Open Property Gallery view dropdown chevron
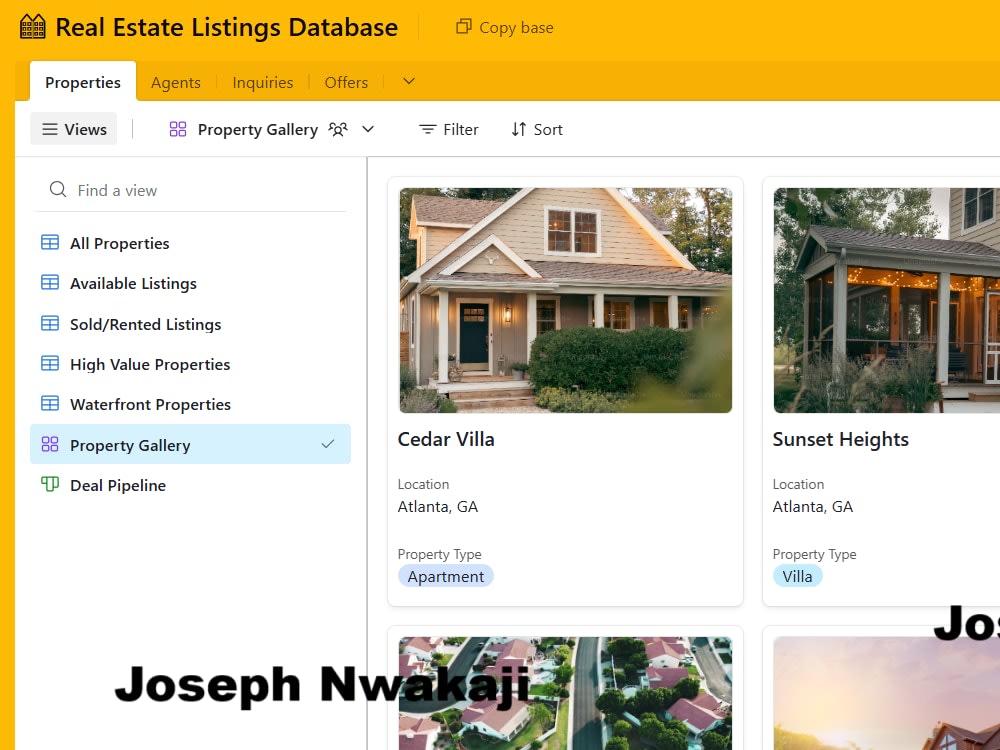1000x750 pixels. coord(368,129)
